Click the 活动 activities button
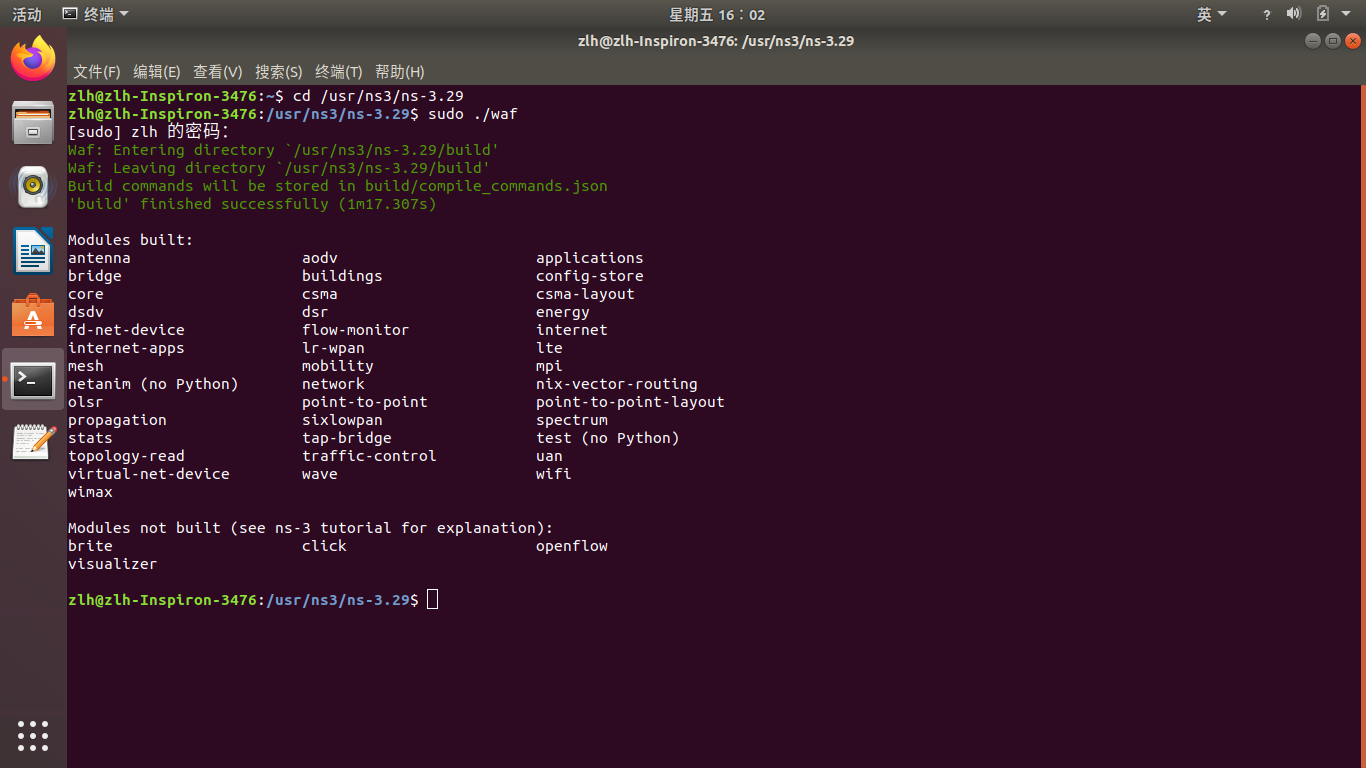 pos(27,14)
